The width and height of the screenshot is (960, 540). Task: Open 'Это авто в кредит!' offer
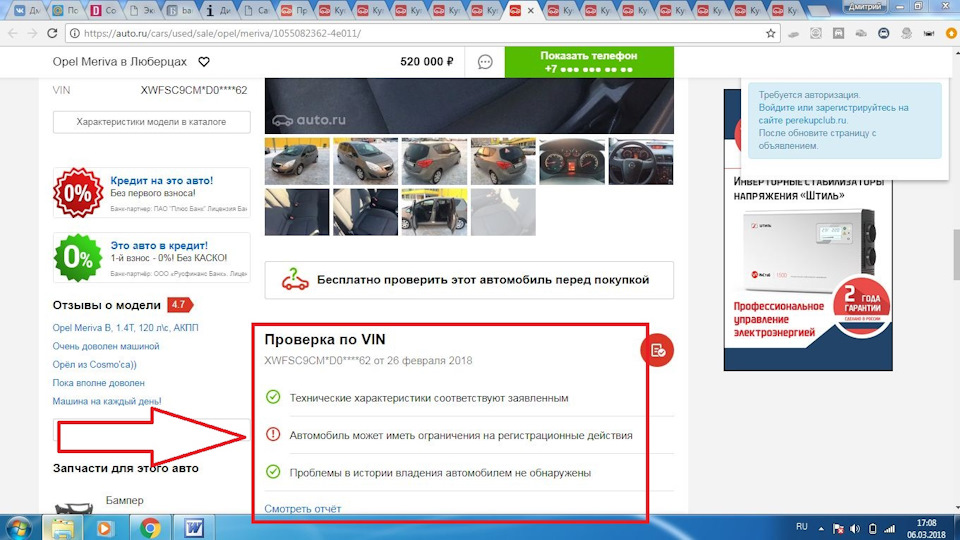[x=159, y=246]
